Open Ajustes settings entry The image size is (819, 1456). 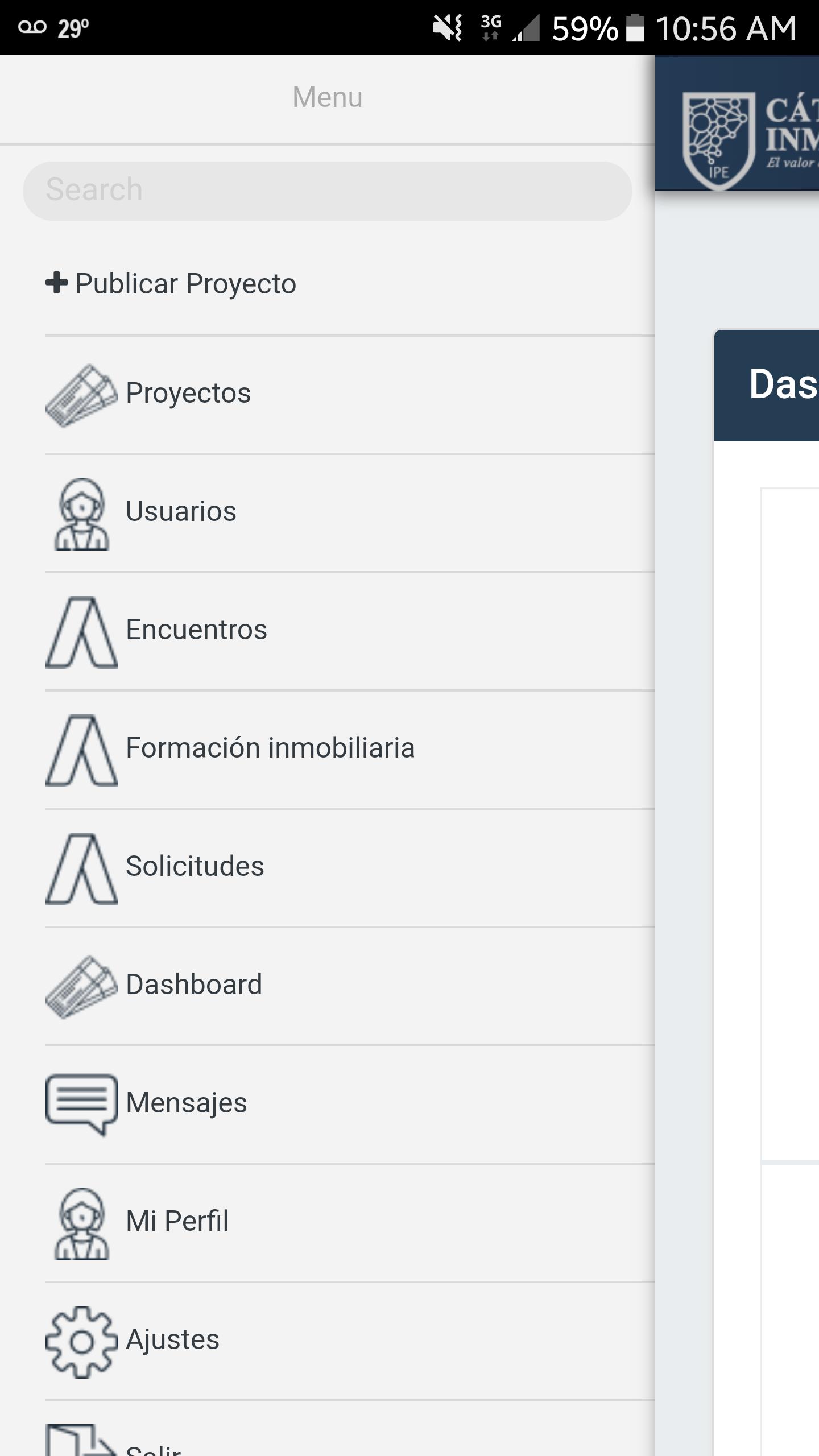click(172, 1339)
